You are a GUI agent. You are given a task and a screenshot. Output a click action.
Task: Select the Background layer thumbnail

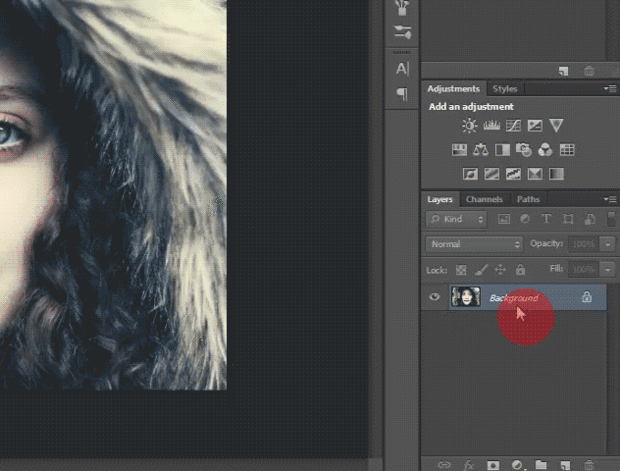pos(466,297)
